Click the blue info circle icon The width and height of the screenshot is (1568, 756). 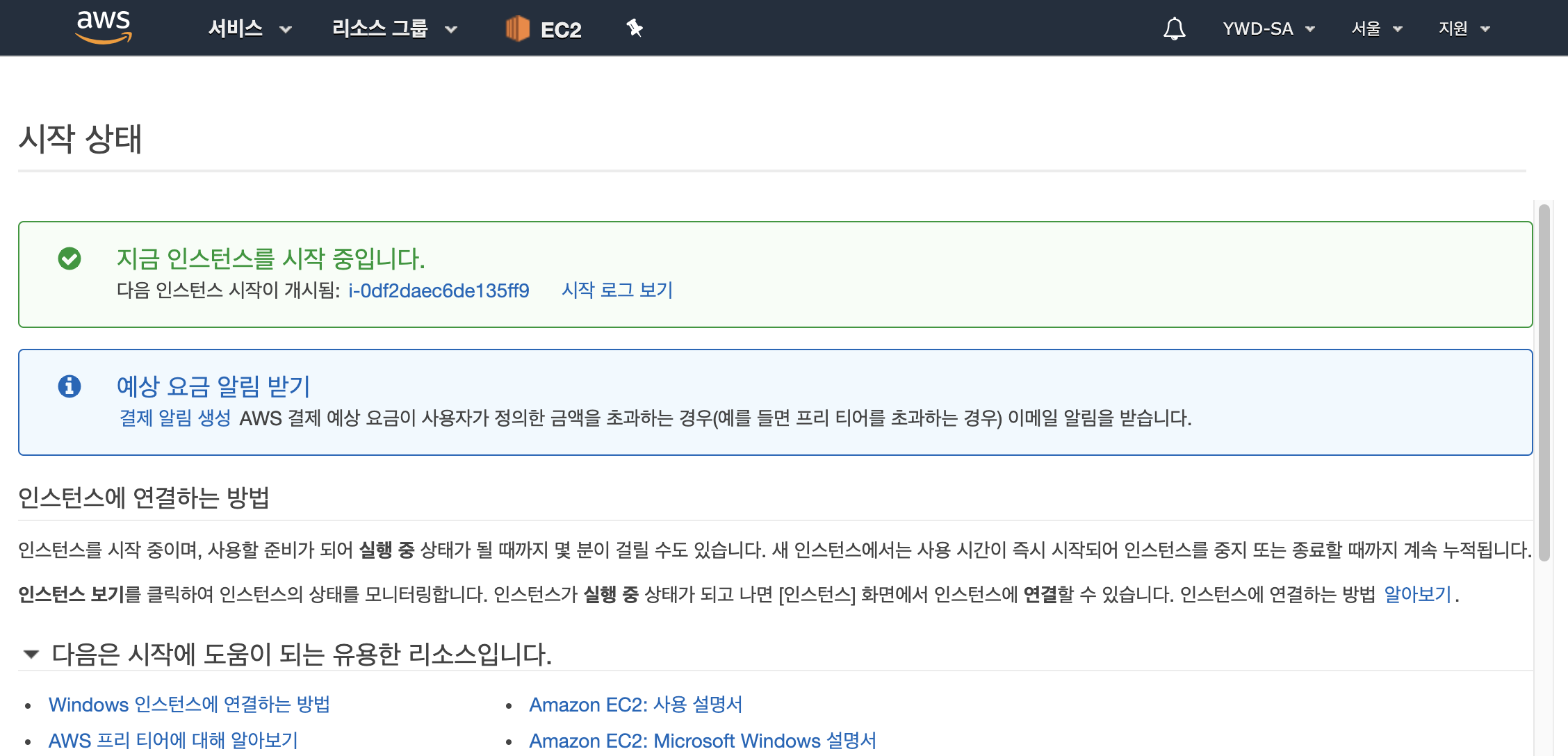70,386
